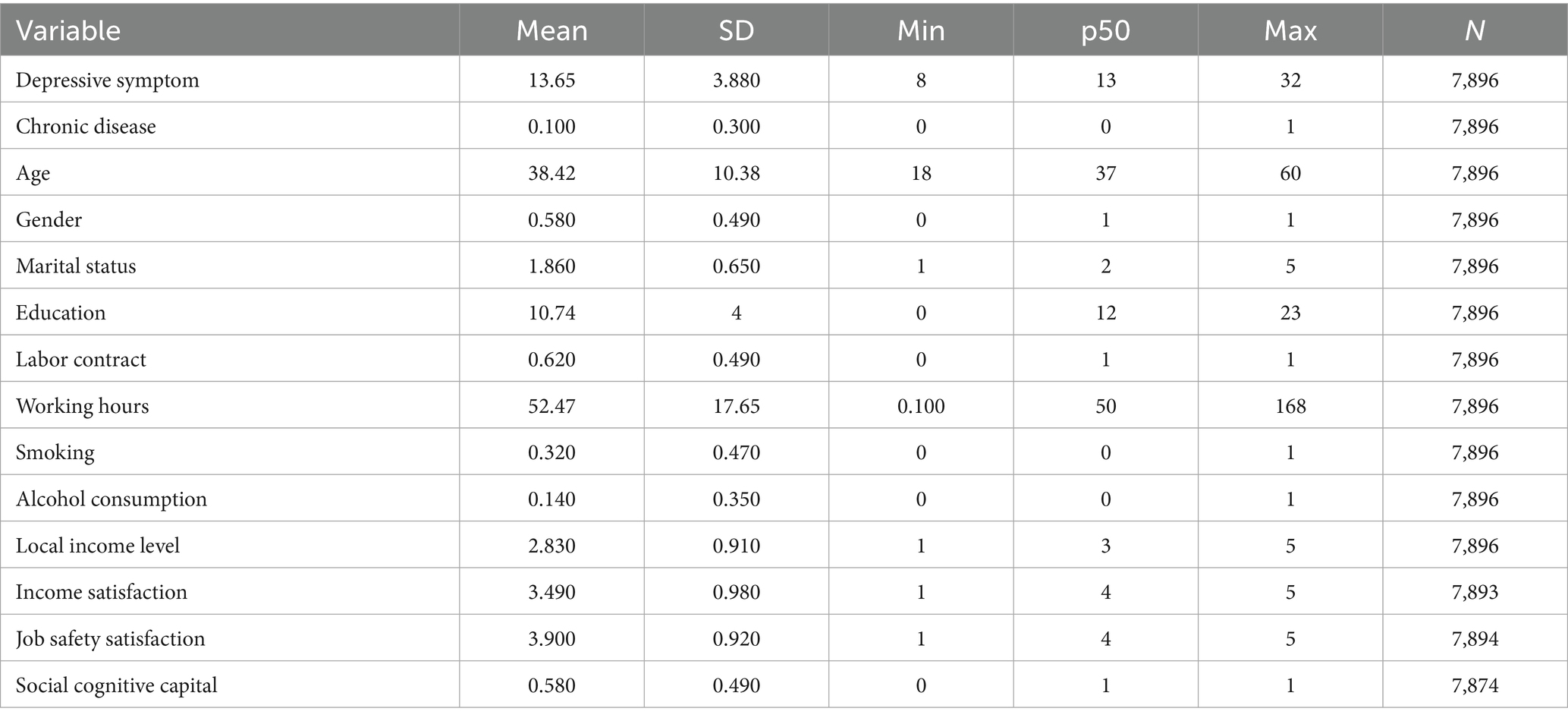Select the Labor contract row label
1568x721 pixels.
(81, 360)
